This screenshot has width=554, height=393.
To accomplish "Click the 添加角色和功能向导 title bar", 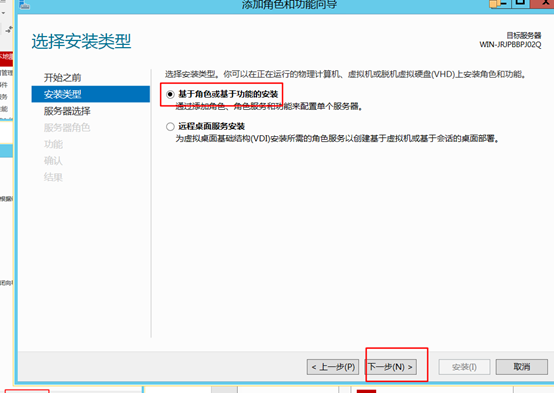I will (289, 5).
